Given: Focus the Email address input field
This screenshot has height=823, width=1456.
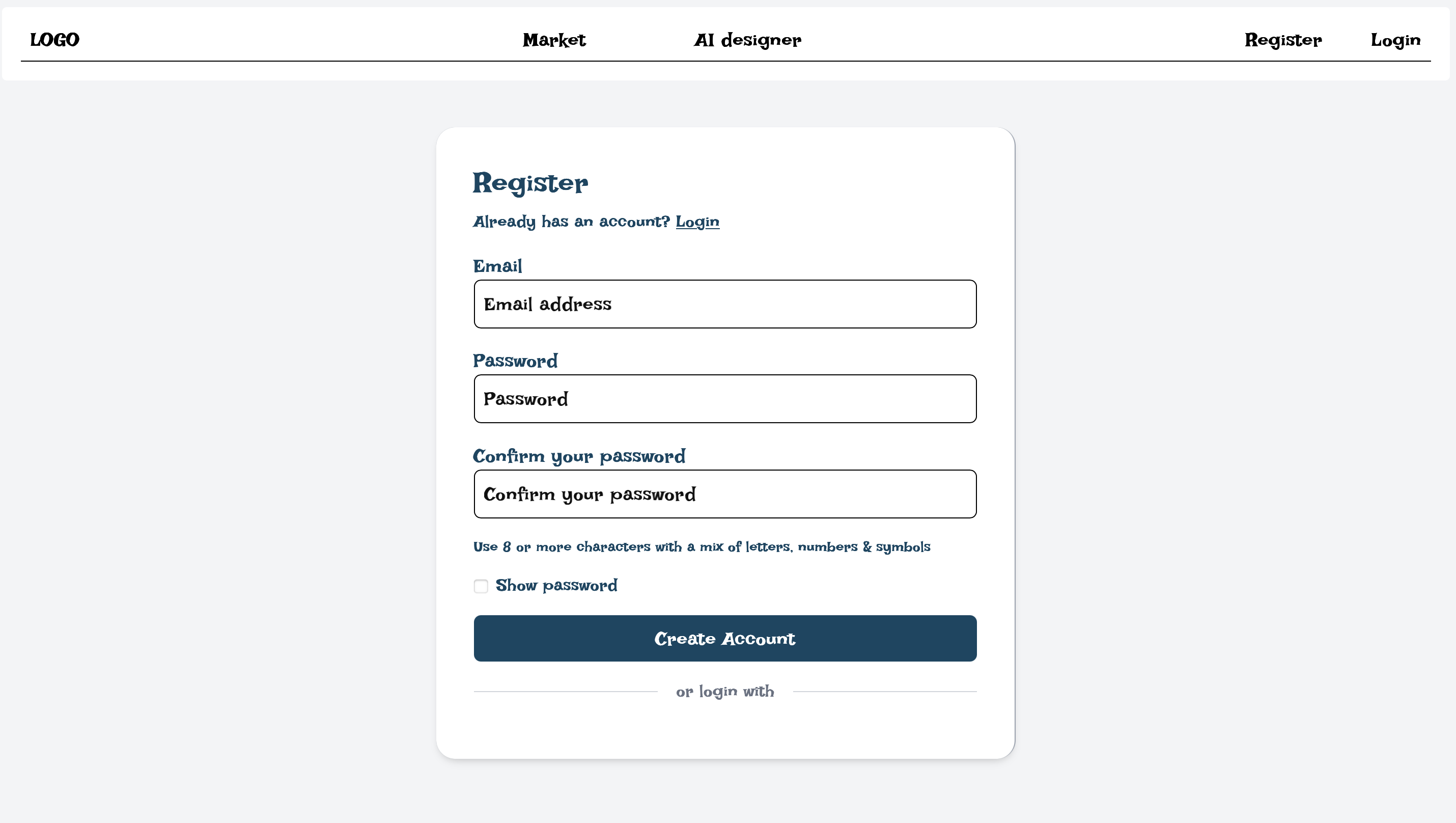Looking at the screenshot, I should (724, 304).
